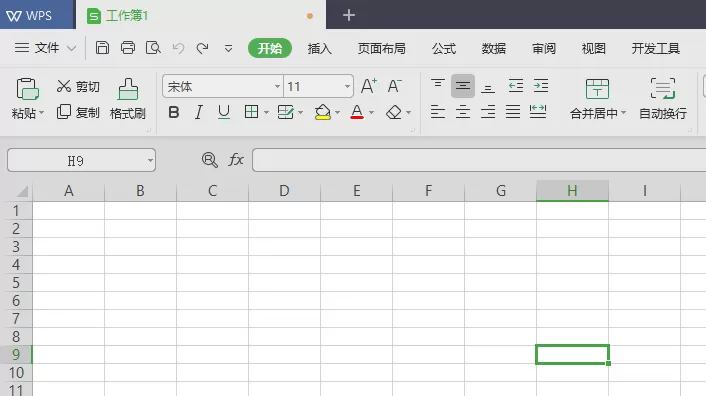Switch to the 审阅 Review tab
Viewport: 706px width, 396px height.
point(544,48)
